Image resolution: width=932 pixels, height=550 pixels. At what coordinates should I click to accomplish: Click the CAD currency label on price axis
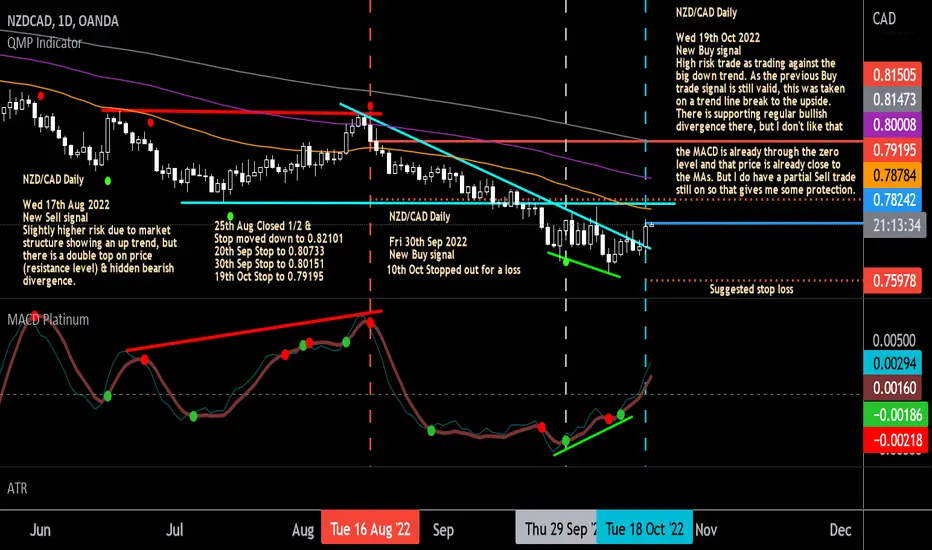pyautogui.click(x=884, y=19)
